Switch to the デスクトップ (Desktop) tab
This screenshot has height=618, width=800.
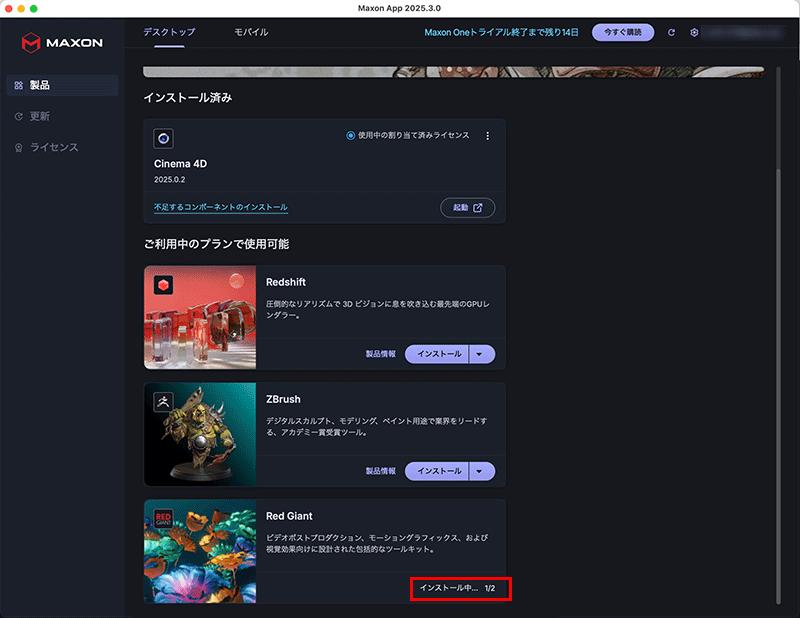click(x=169, y=32)
